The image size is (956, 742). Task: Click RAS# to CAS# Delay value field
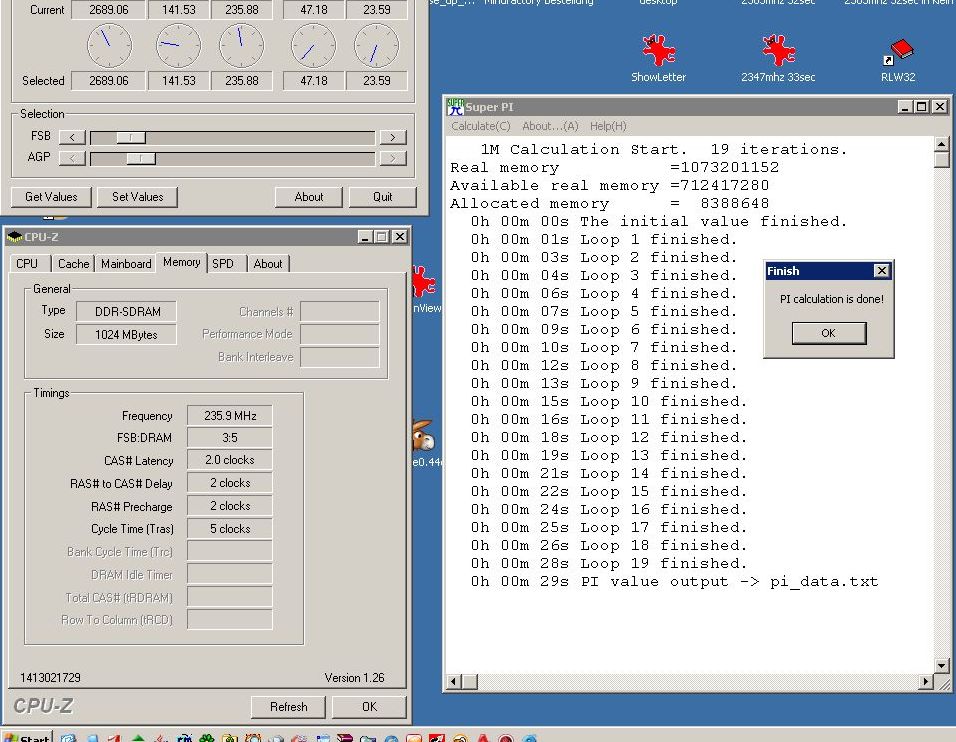[x=230, y=483]
